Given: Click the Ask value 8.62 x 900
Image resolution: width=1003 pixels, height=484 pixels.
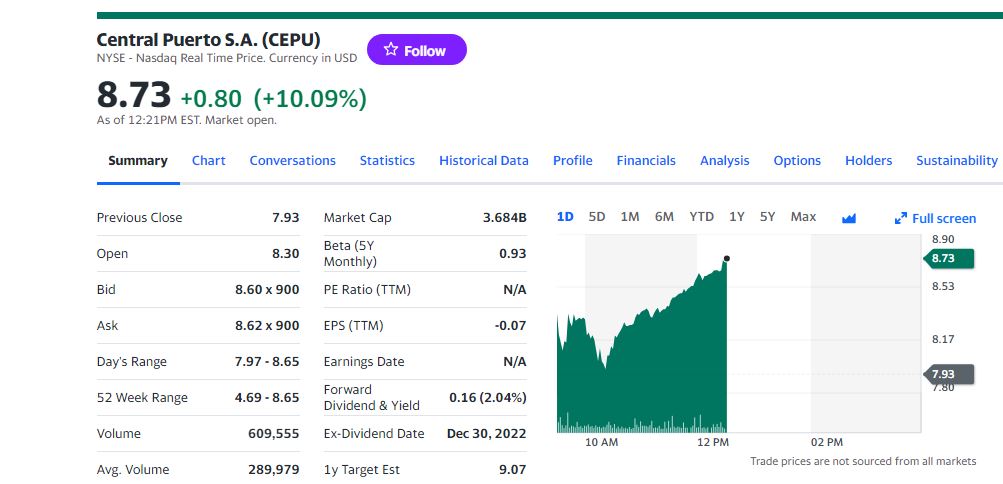Looking at the screenshot, I should pos(267,325).
